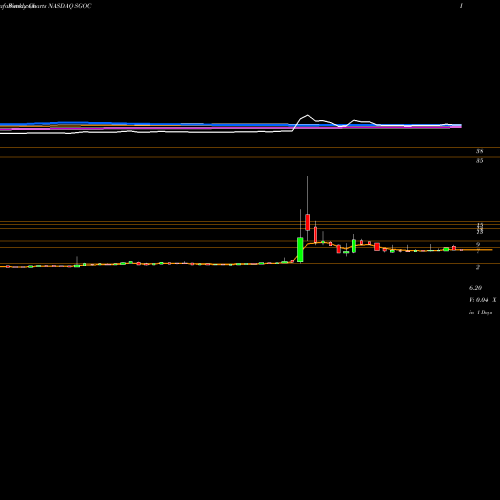The width and height of the screenshot is (500, 500).
Task: Select the 6.20 value text
Action: pos(475,288)
